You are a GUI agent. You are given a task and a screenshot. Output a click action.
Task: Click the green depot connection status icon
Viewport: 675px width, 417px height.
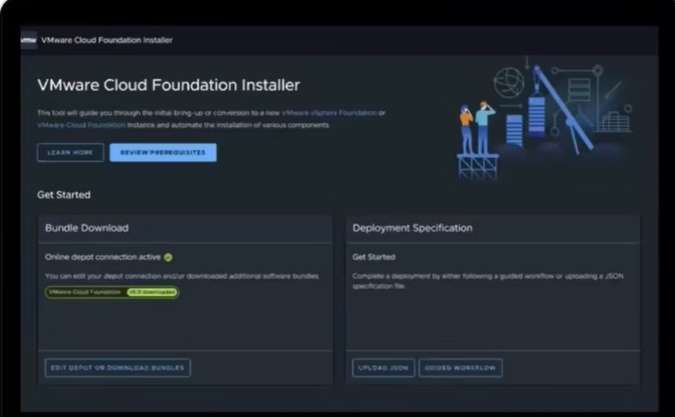pos(168,257)
